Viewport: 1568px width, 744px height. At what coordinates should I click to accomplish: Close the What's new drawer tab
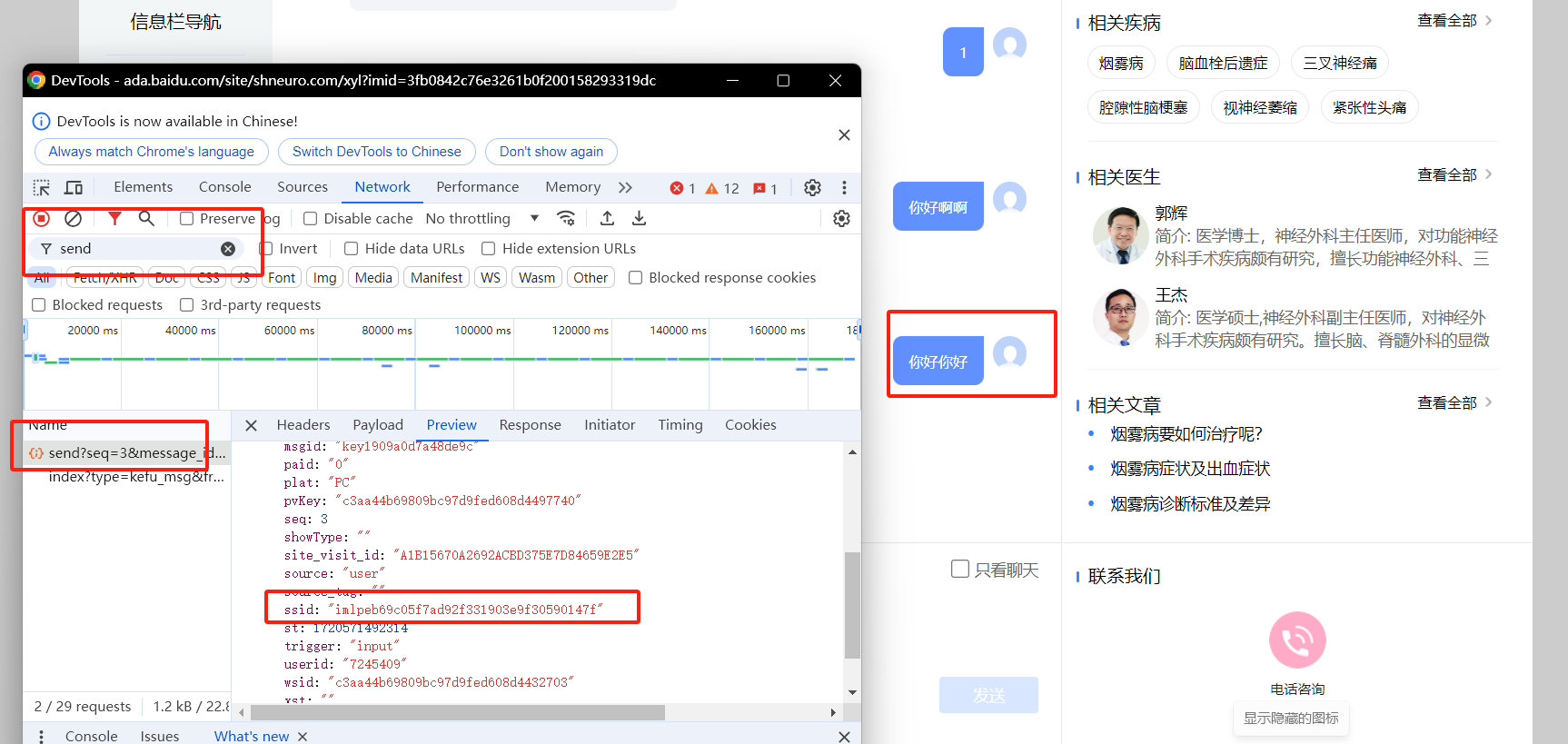pos(303,737)
